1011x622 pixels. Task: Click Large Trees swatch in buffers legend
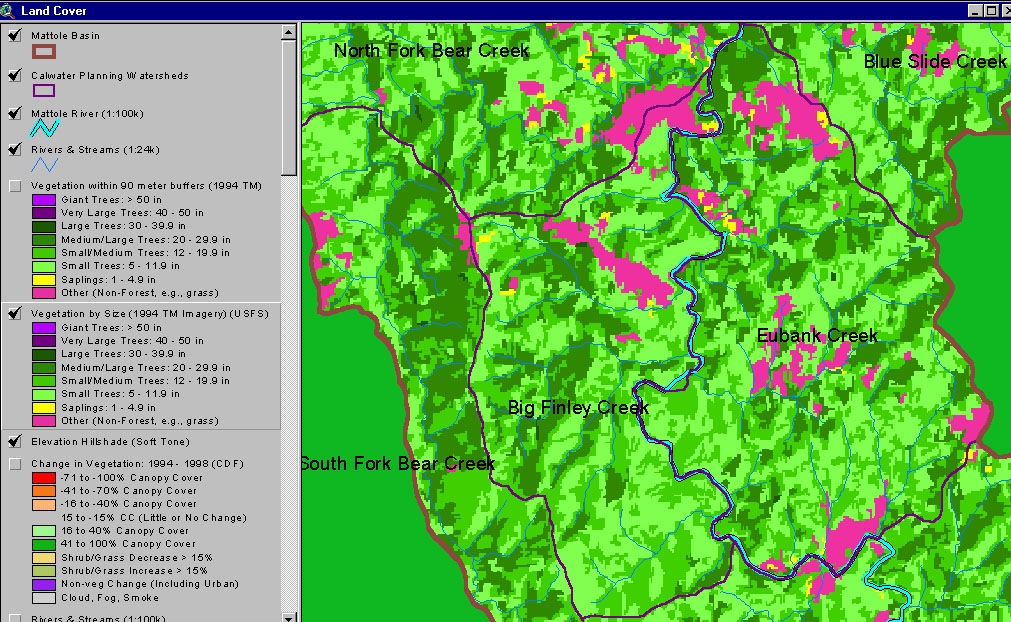pos(44,226)
